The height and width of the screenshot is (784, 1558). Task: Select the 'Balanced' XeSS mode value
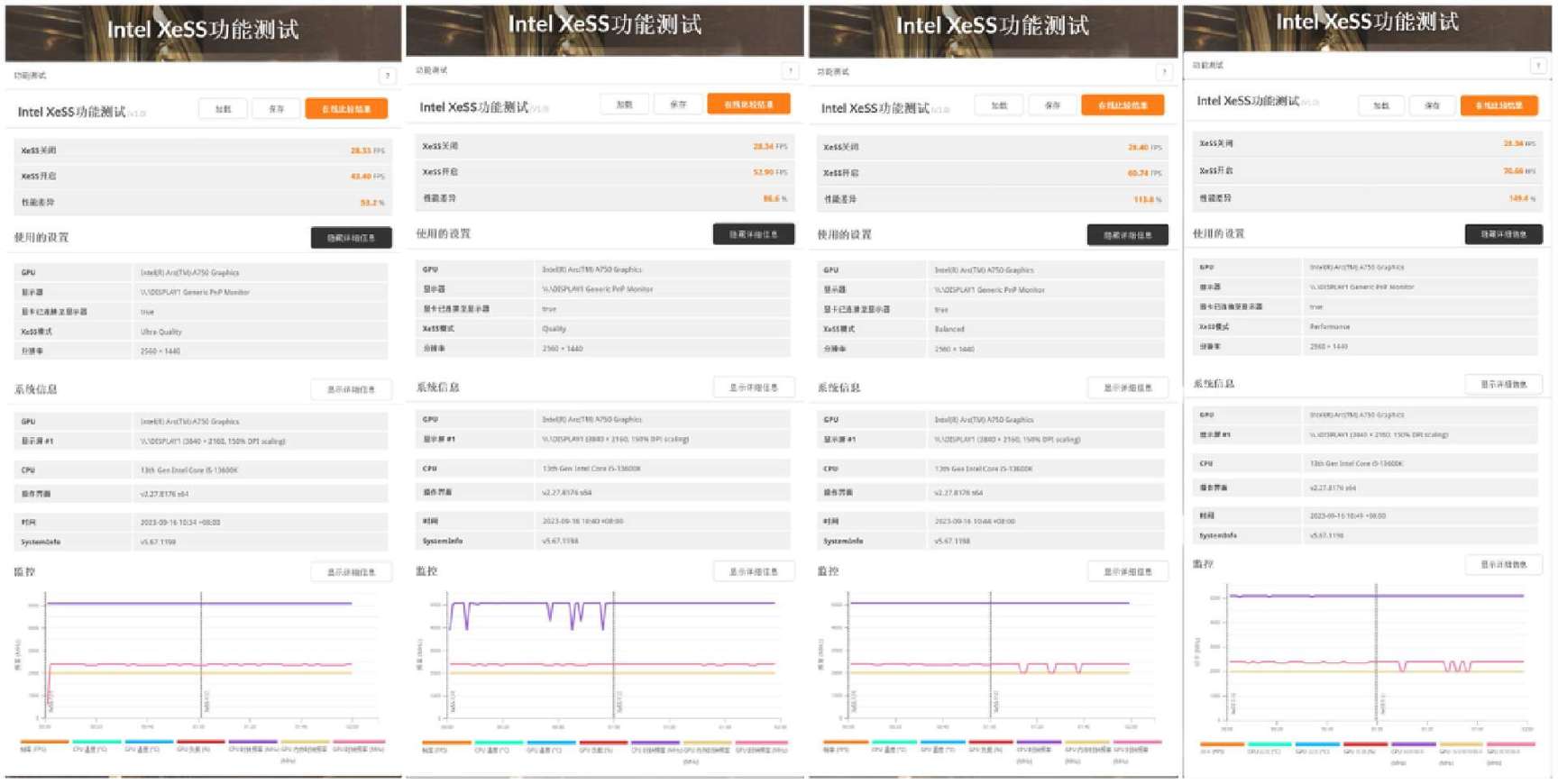pyautogui.click(x=949, y=329)
